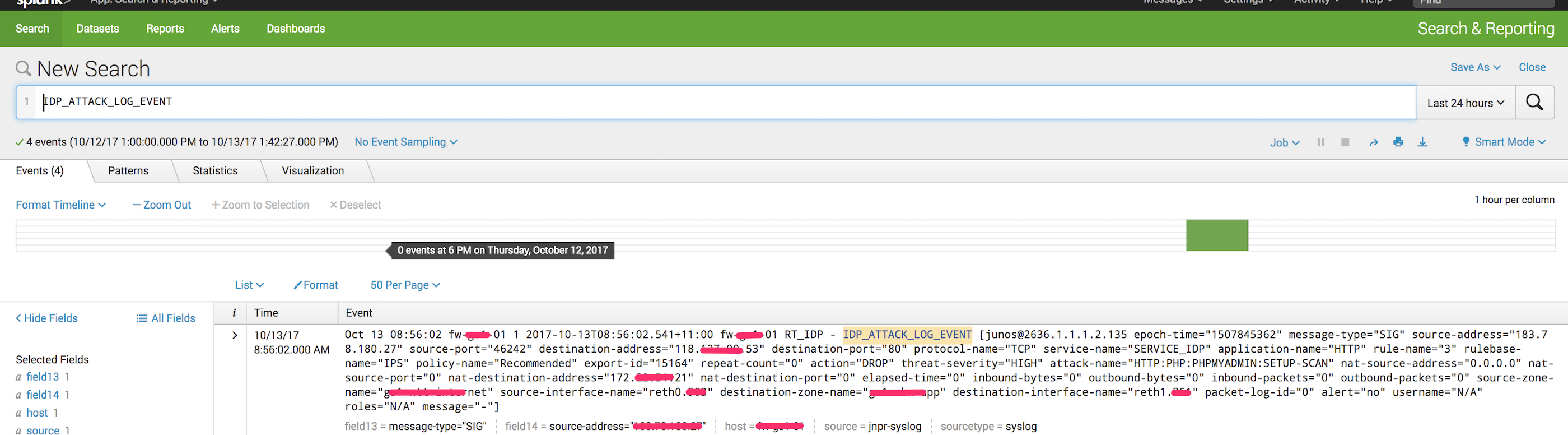This screenshot has width=1568, height=435.
Task: Open the Format Timeline dropdown
Action: click(x=61, y=205)
